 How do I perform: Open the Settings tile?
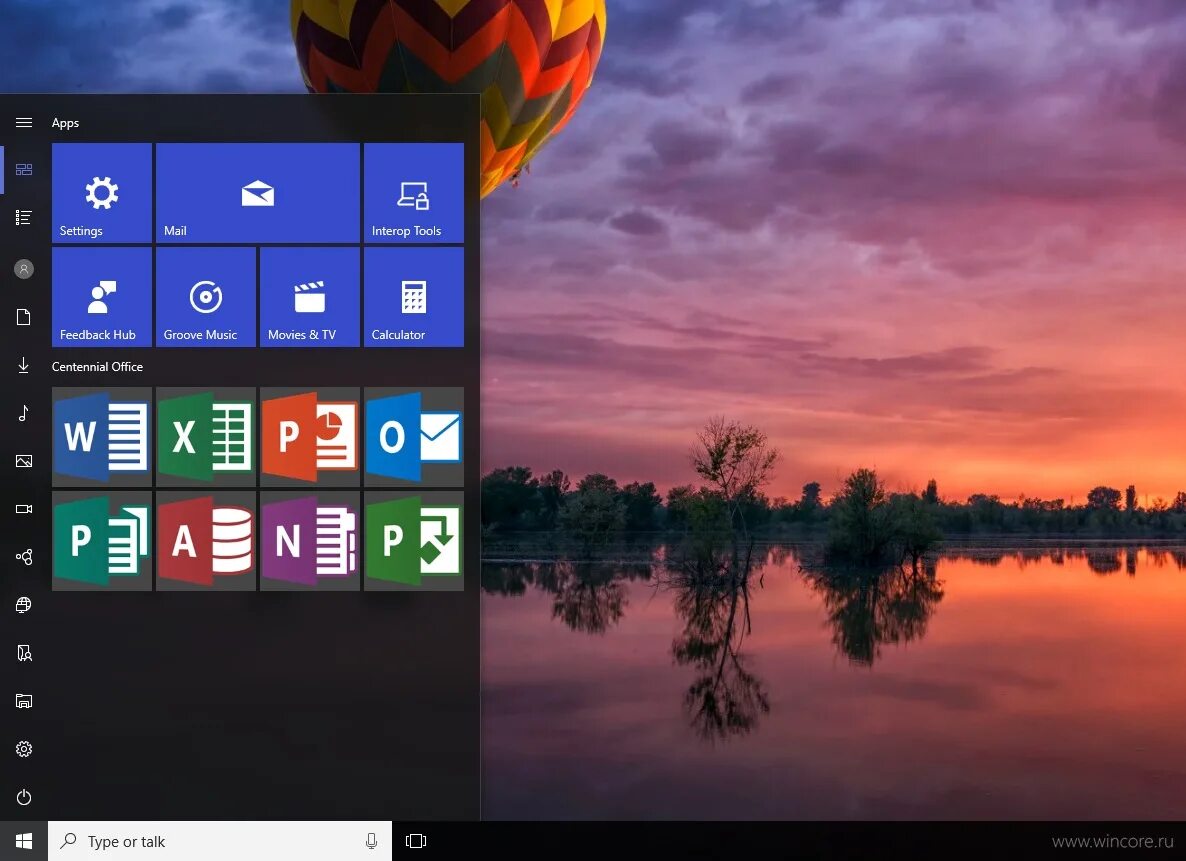pyautogui.click(x=101, y=193)
